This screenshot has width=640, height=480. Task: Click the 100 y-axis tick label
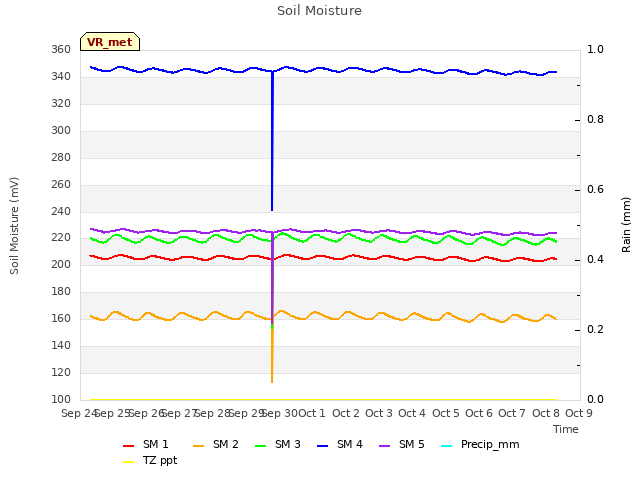coord(61,400)
